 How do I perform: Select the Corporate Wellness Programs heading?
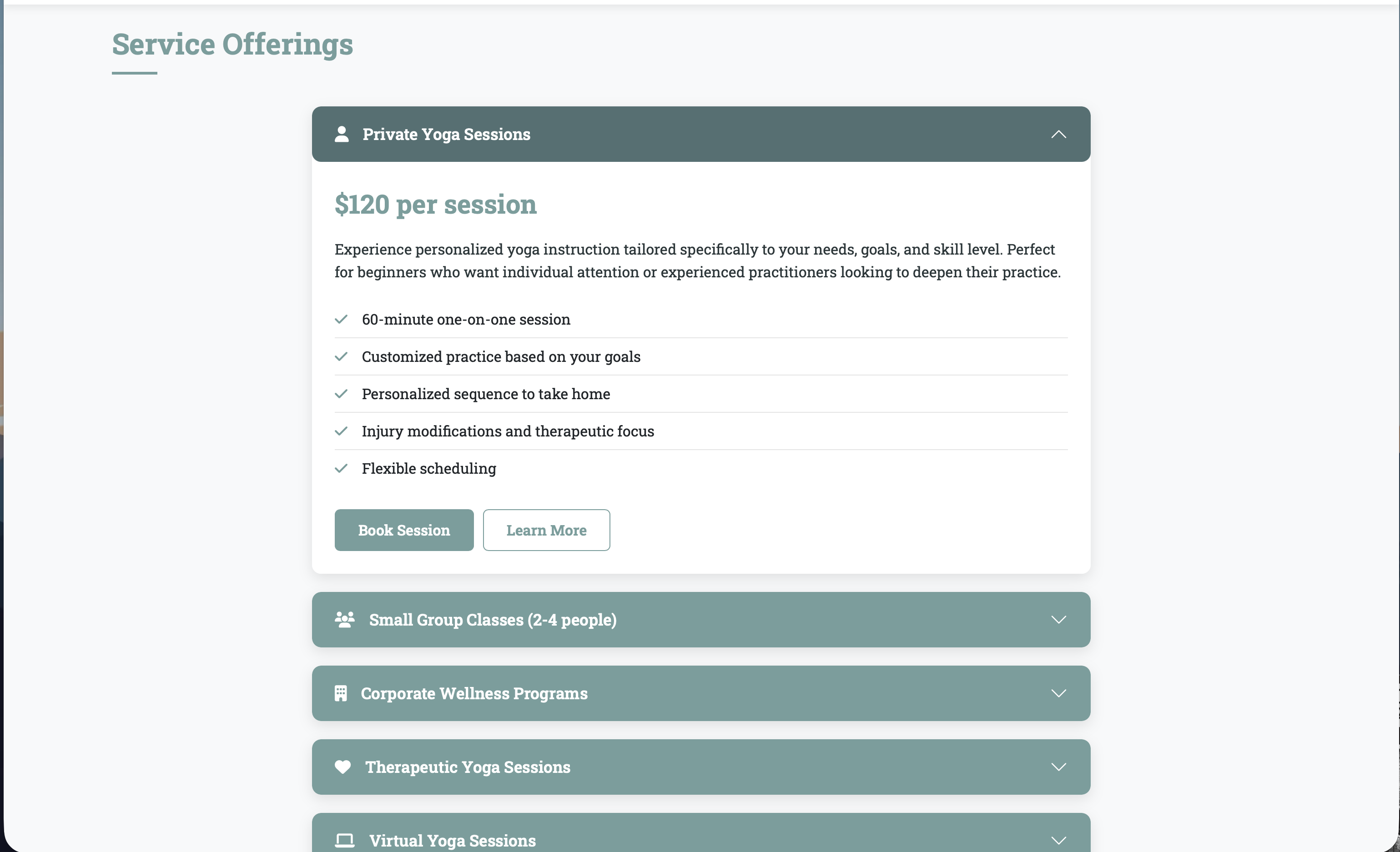tap(474, 693)
